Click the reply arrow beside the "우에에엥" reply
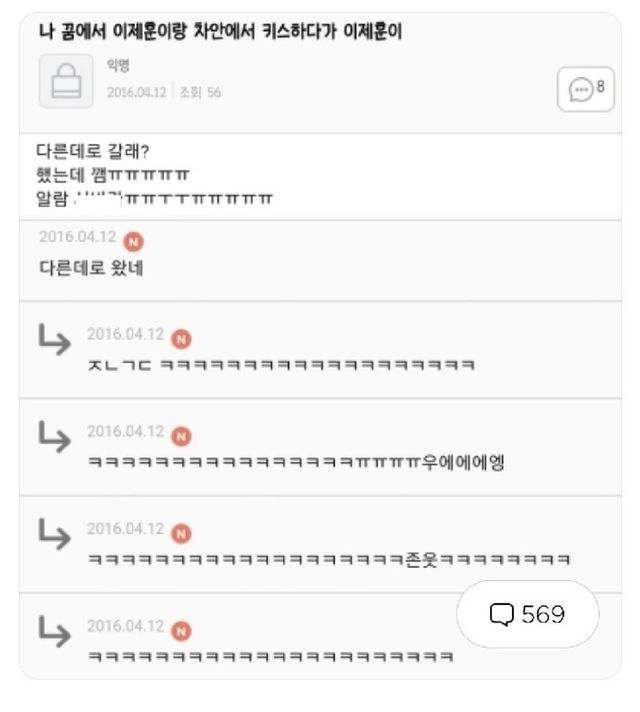Viewport: 640px width, 712px height. point(54,441)
